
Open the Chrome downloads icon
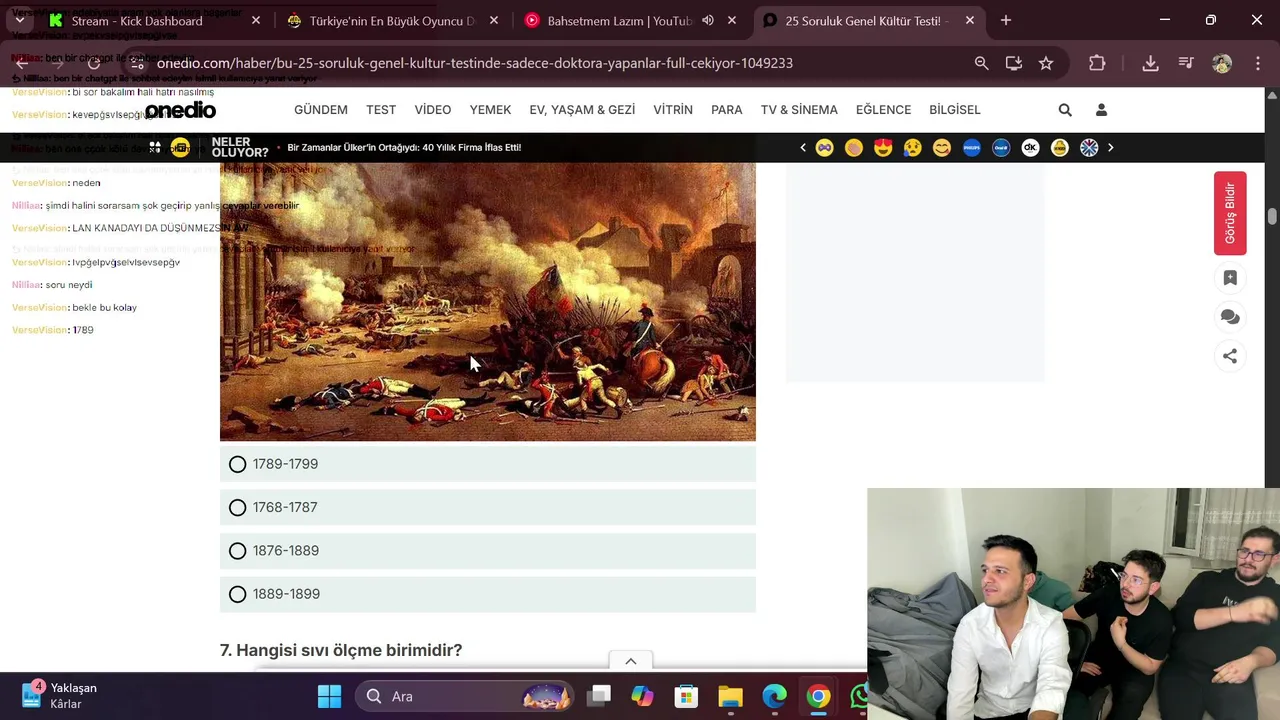click(x=1151, y=63)
